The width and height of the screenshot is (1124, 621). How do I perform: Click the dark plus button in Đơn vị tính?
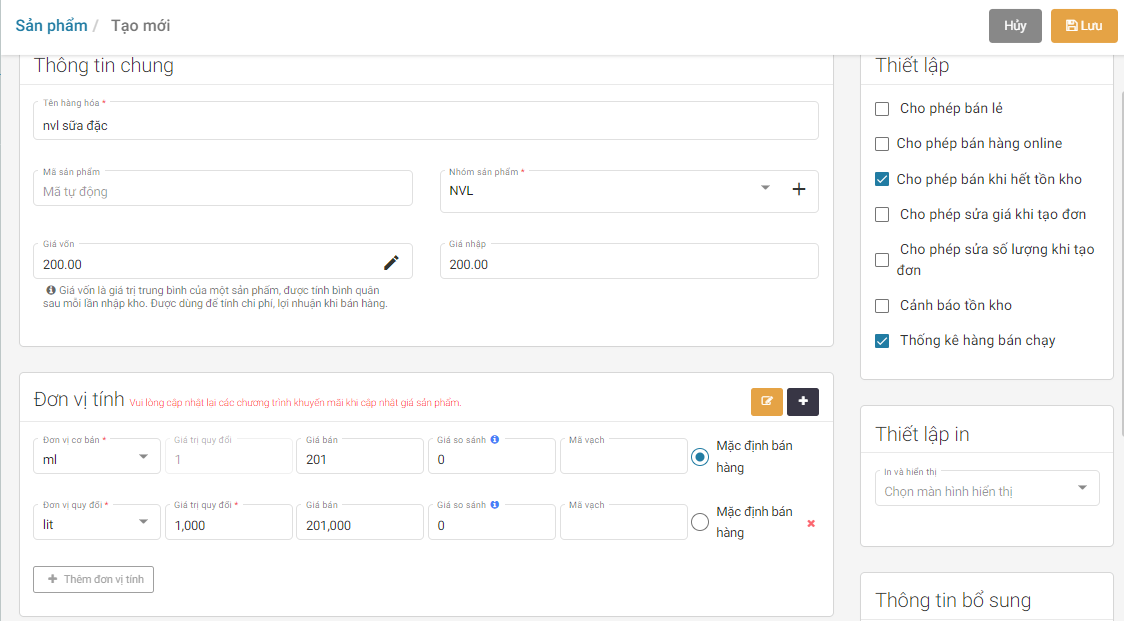click(803, 402)
